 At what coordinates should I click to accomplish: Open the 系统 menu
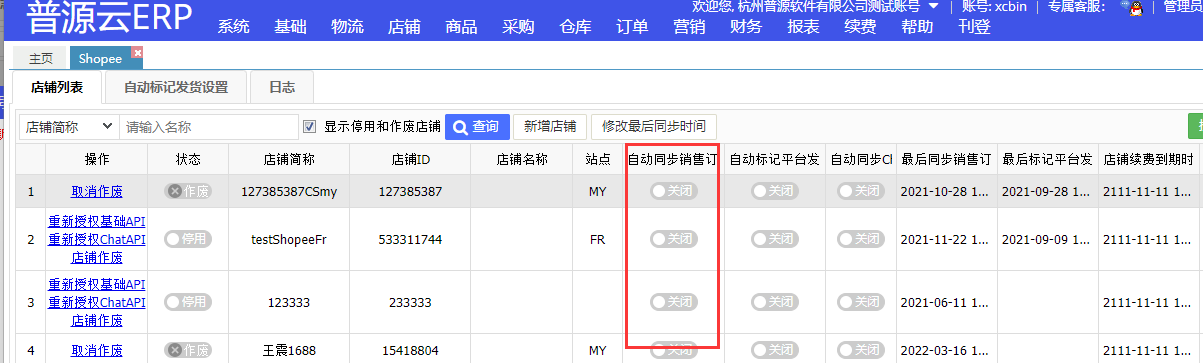[x=234, y=27]
